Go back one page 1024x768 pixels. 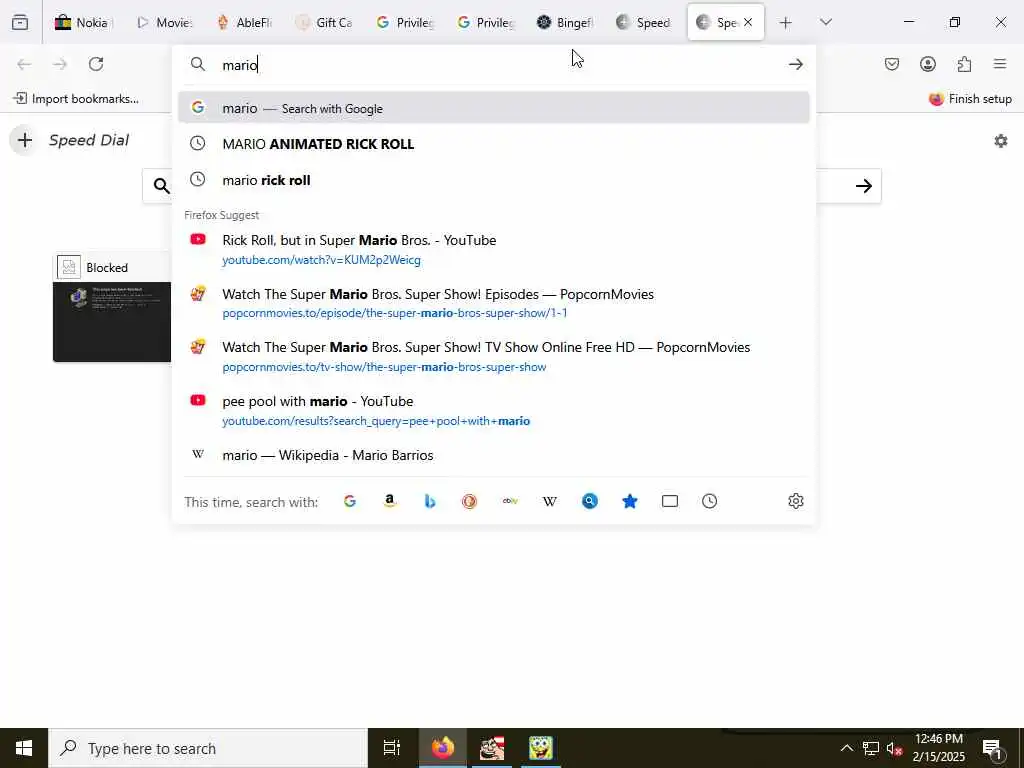pyautogui.click(x=24, y=64)
